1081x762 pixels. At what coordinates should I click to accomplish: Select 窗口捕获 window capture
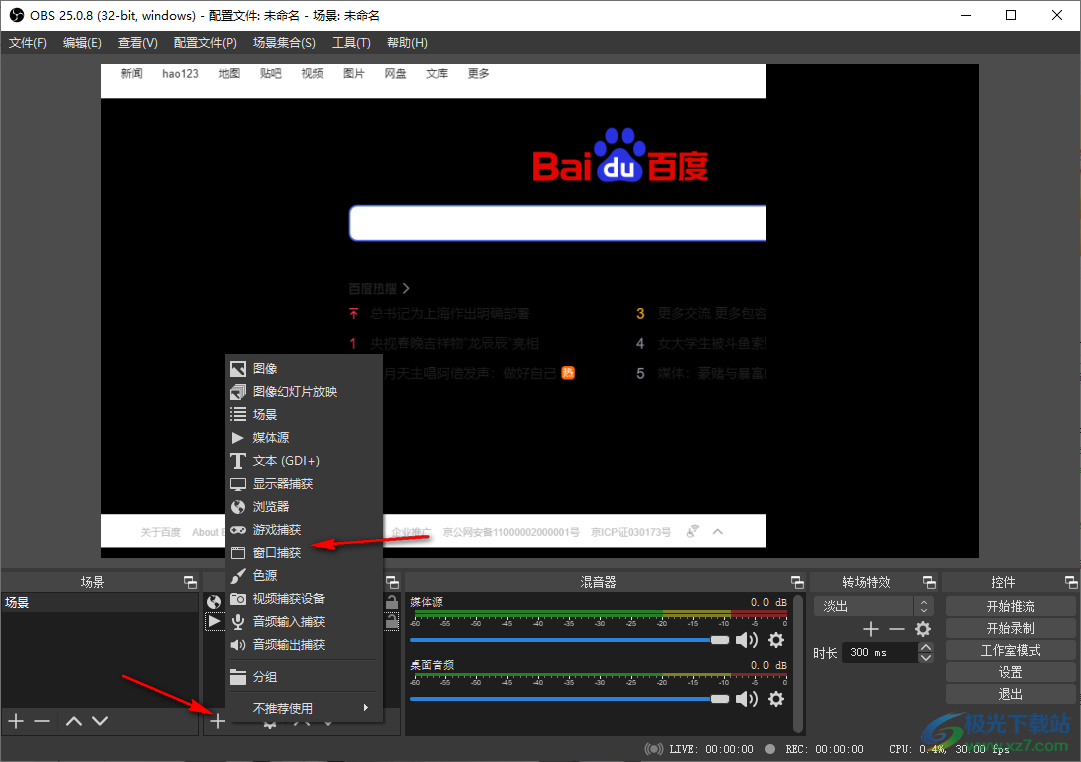pyautogui.click(x=304, y=552)
